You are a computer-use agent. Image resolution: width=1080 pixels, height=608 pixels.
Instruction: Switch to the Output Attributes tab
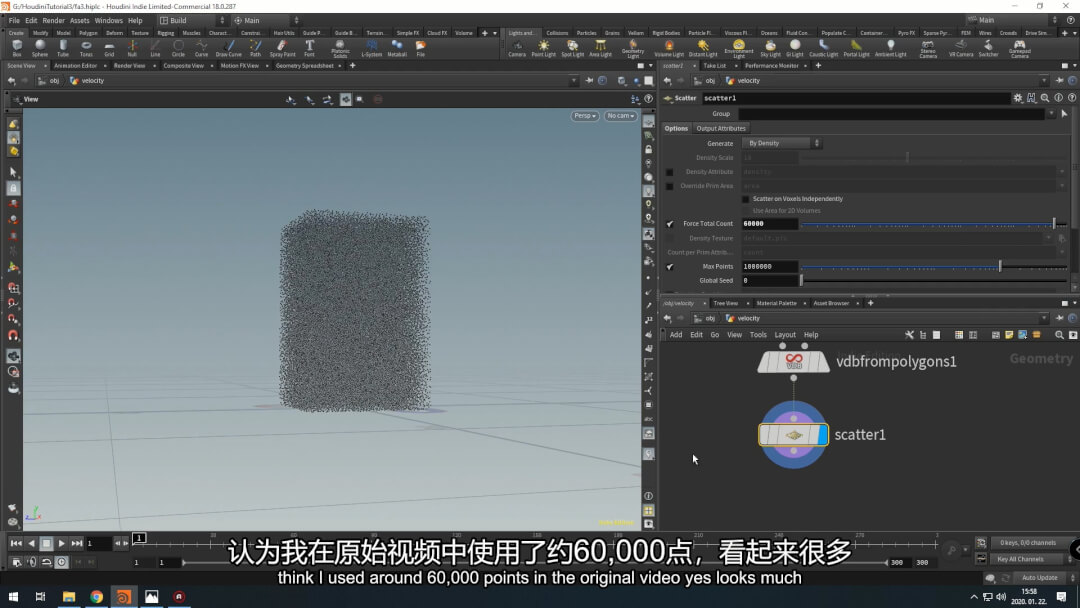720,128
